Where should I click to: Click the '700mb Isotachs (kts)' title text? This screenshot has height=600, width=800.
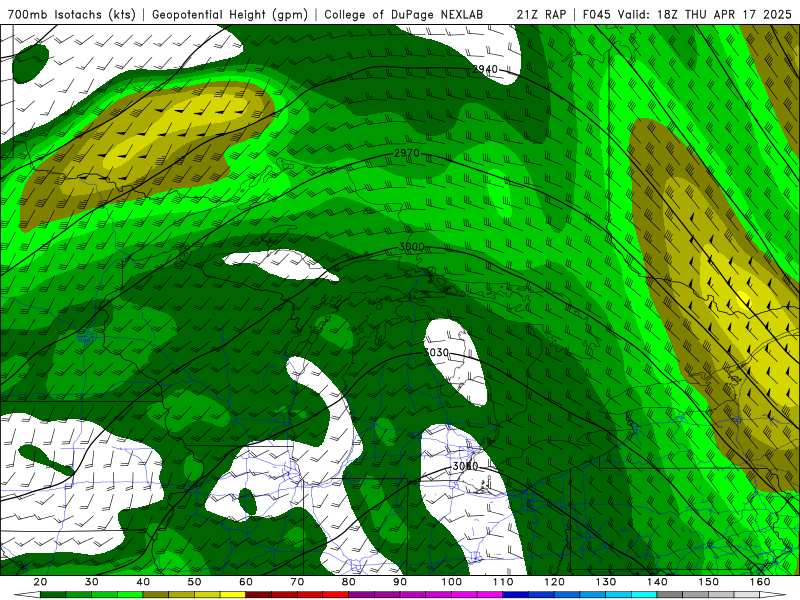point(72,14)
